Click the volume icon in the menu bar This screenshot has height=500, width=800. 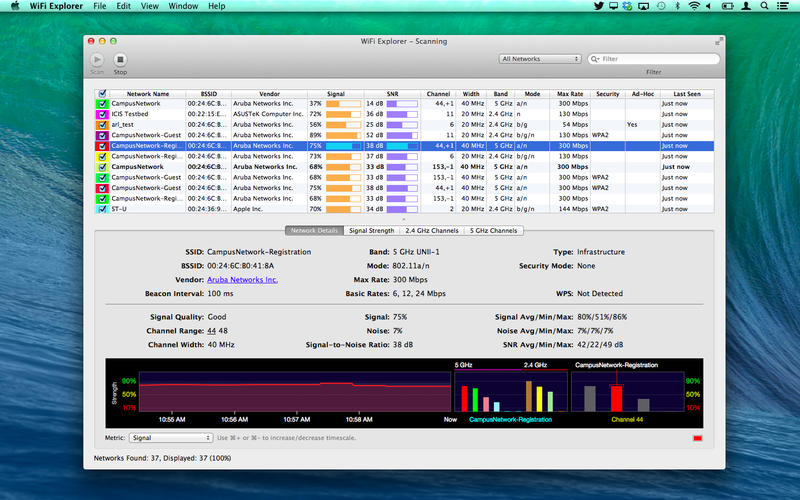709,6
